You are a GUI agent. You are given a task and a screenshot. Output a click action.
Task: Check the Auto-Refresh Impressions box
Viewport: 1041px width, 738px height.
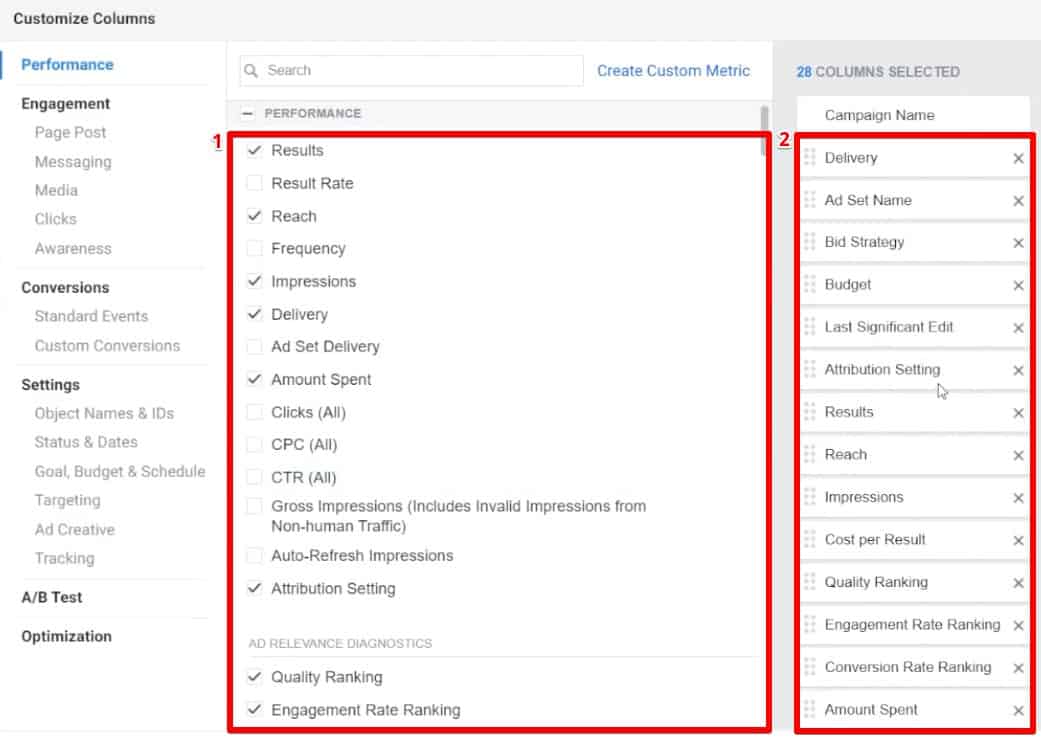(253, 556)
